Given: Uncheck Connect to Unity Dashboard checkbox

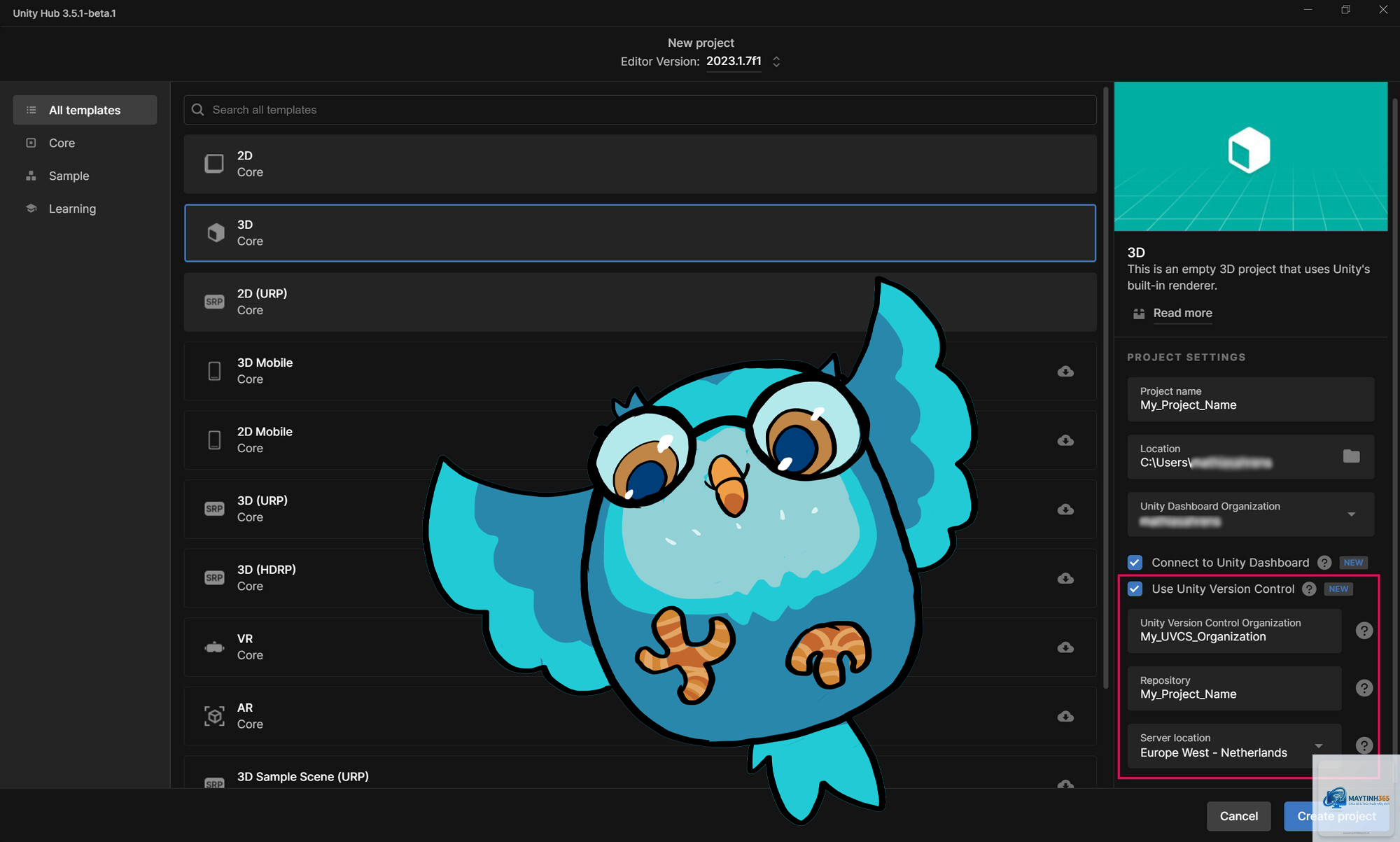Looking at the screenshot, I should pos(1135,563).
